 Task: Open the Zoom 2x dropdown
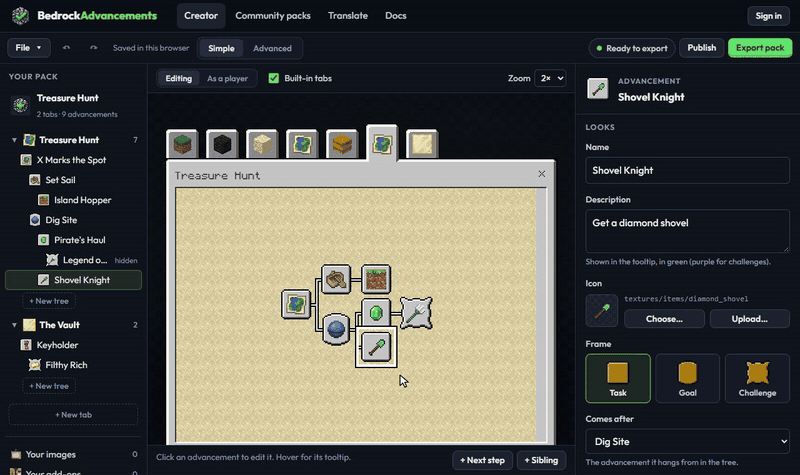[550, 78]
